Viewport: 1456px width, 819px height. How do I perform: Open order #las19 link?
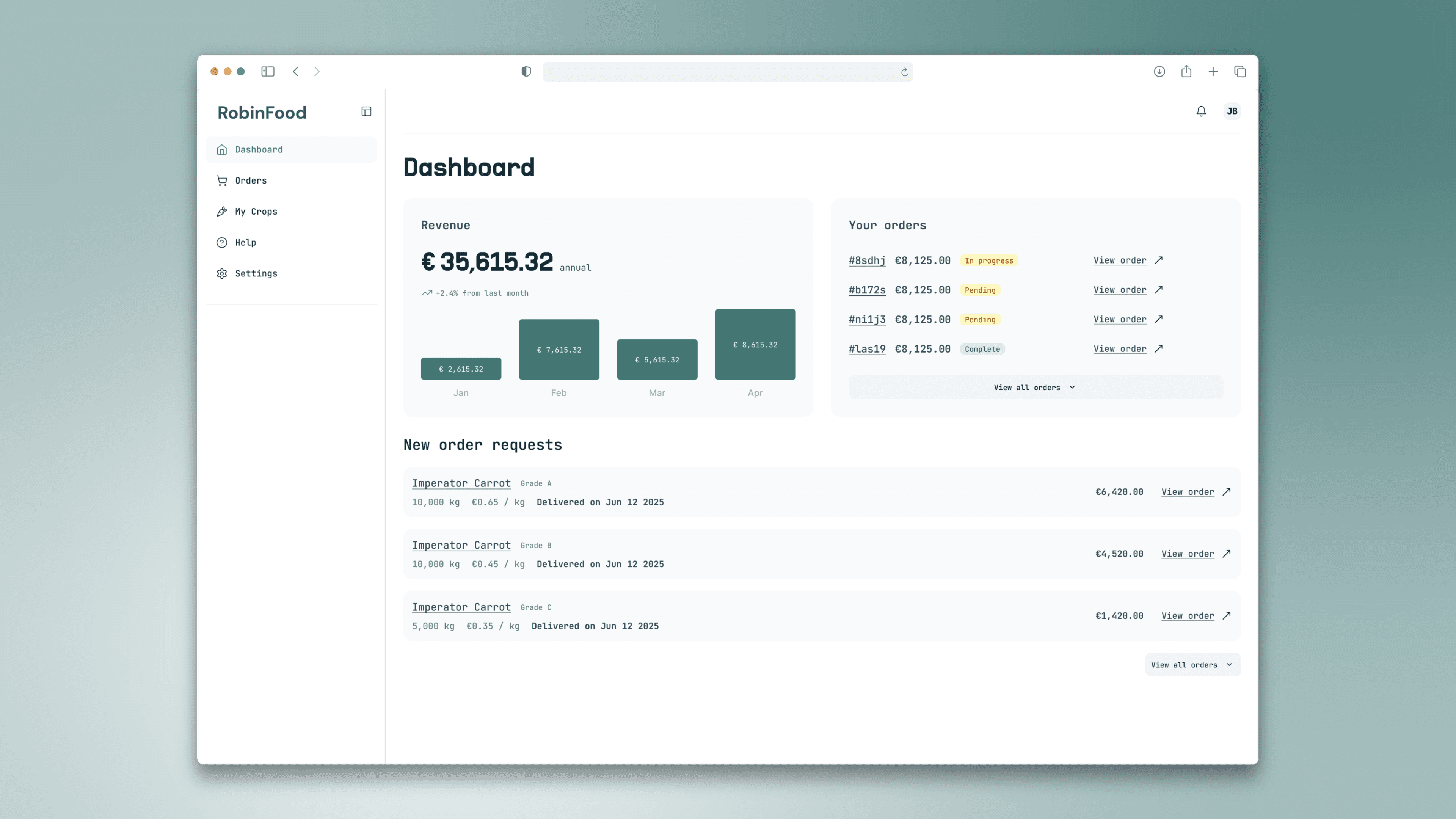tap(867, 349)
